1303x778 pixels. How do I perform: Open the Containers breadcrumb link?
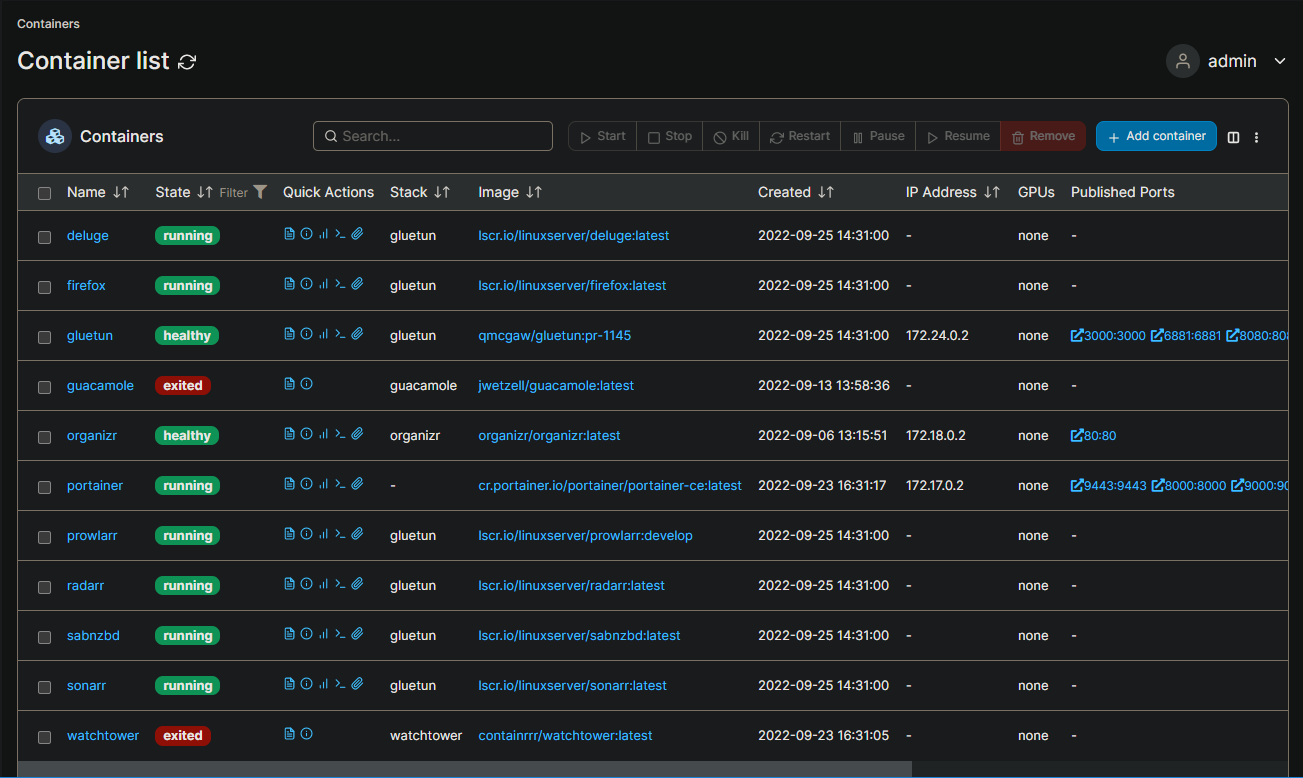(47, 23)
